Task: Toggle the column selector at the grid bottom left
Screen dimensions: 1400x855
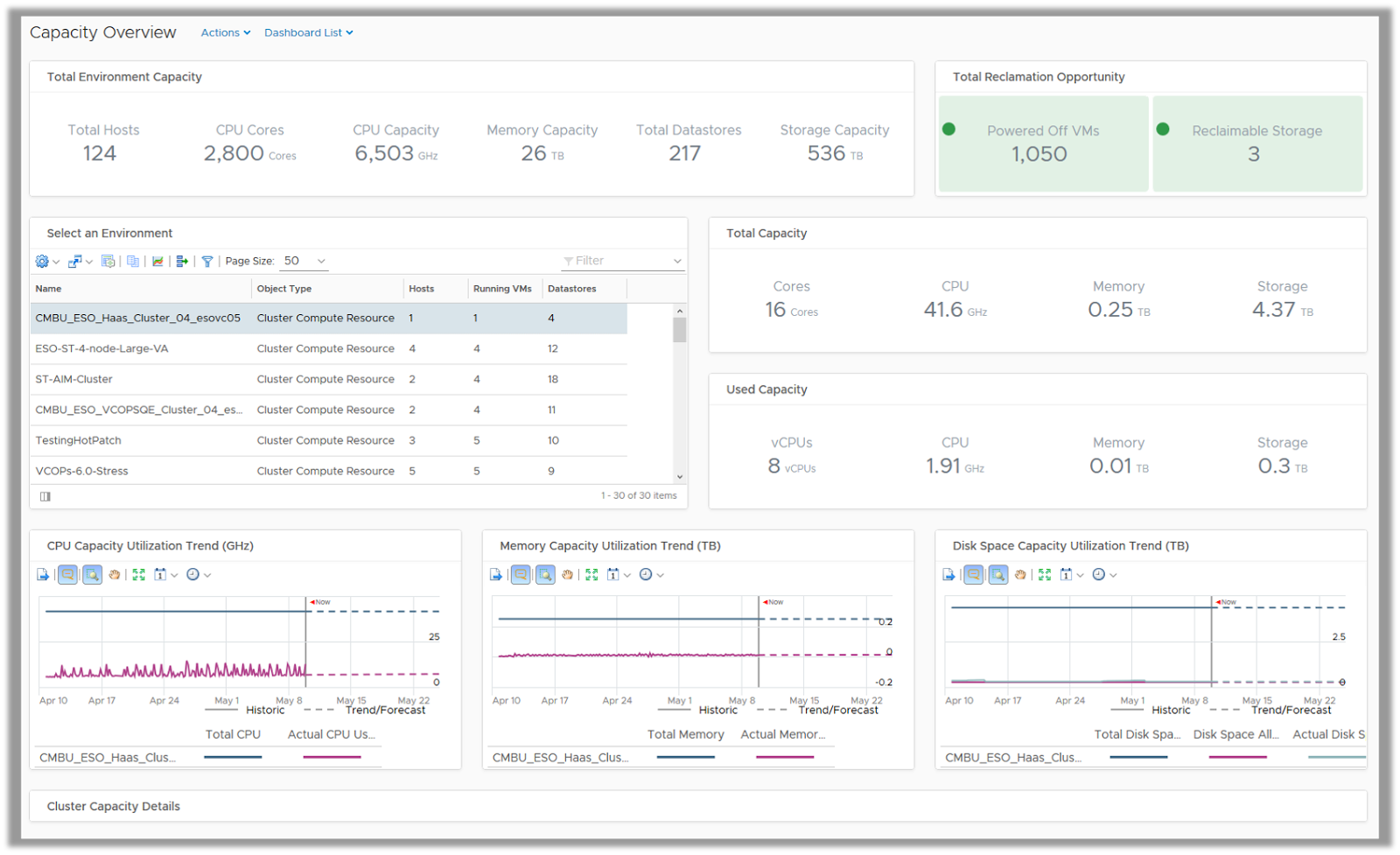Action: (x=45, y=496)
